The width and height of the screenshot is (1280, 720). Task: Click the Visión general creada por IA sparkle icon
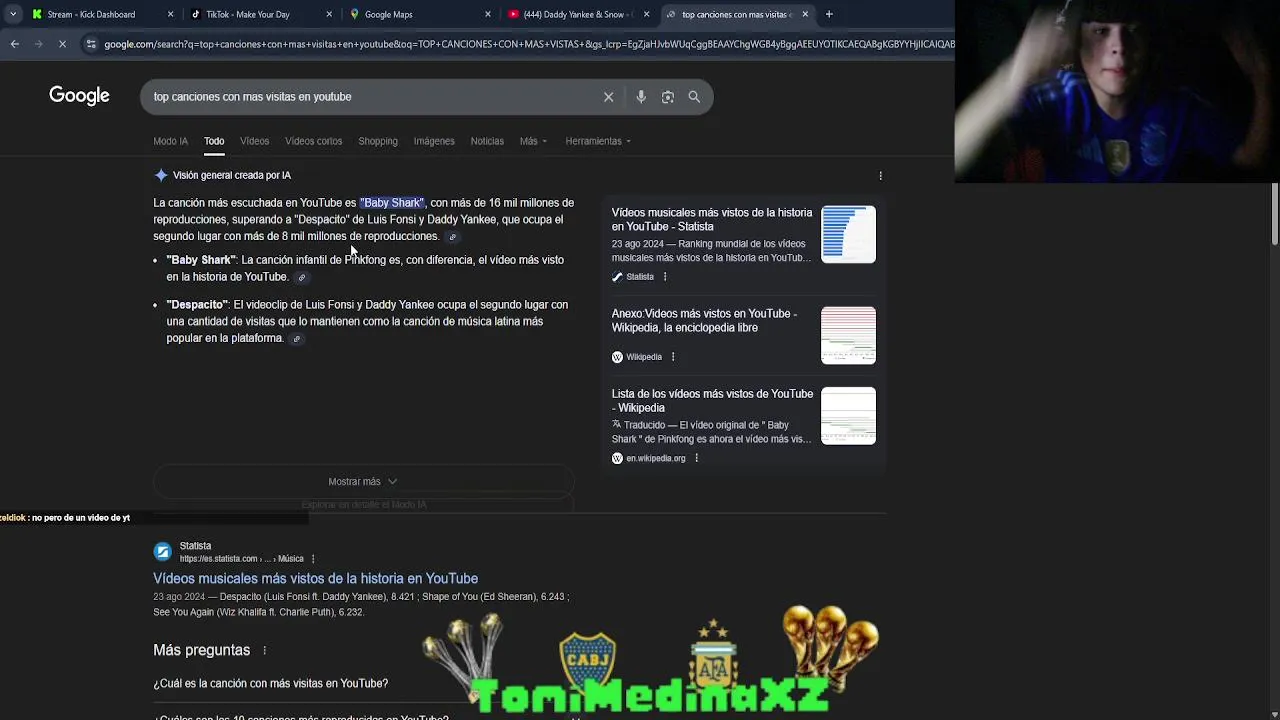(161, 175)
